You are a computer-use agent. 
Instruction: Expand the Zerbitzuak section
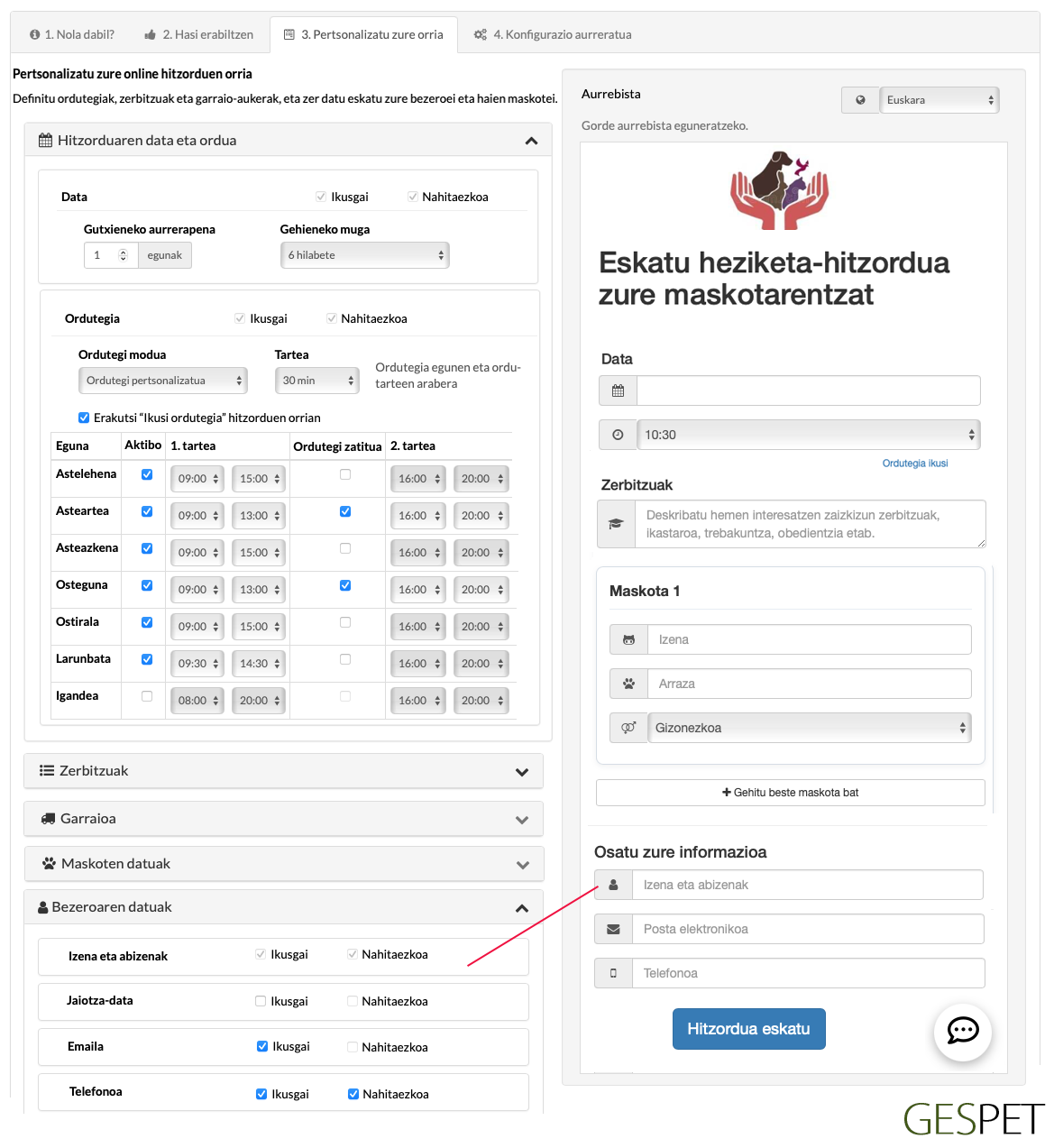[x=521, y=772]
